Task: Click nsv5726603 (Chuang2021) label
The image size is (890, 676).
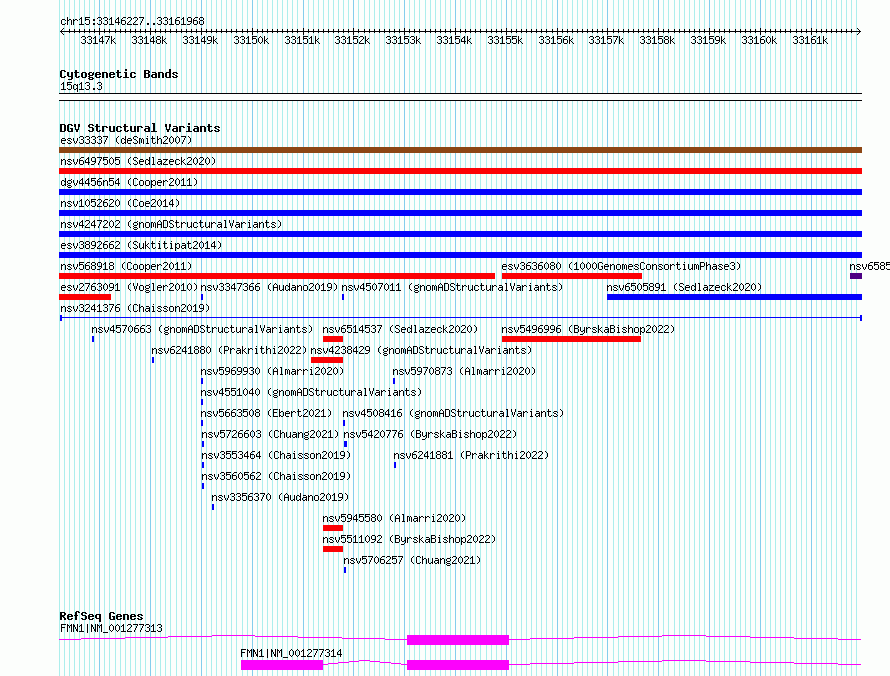Action: [270, 434]
